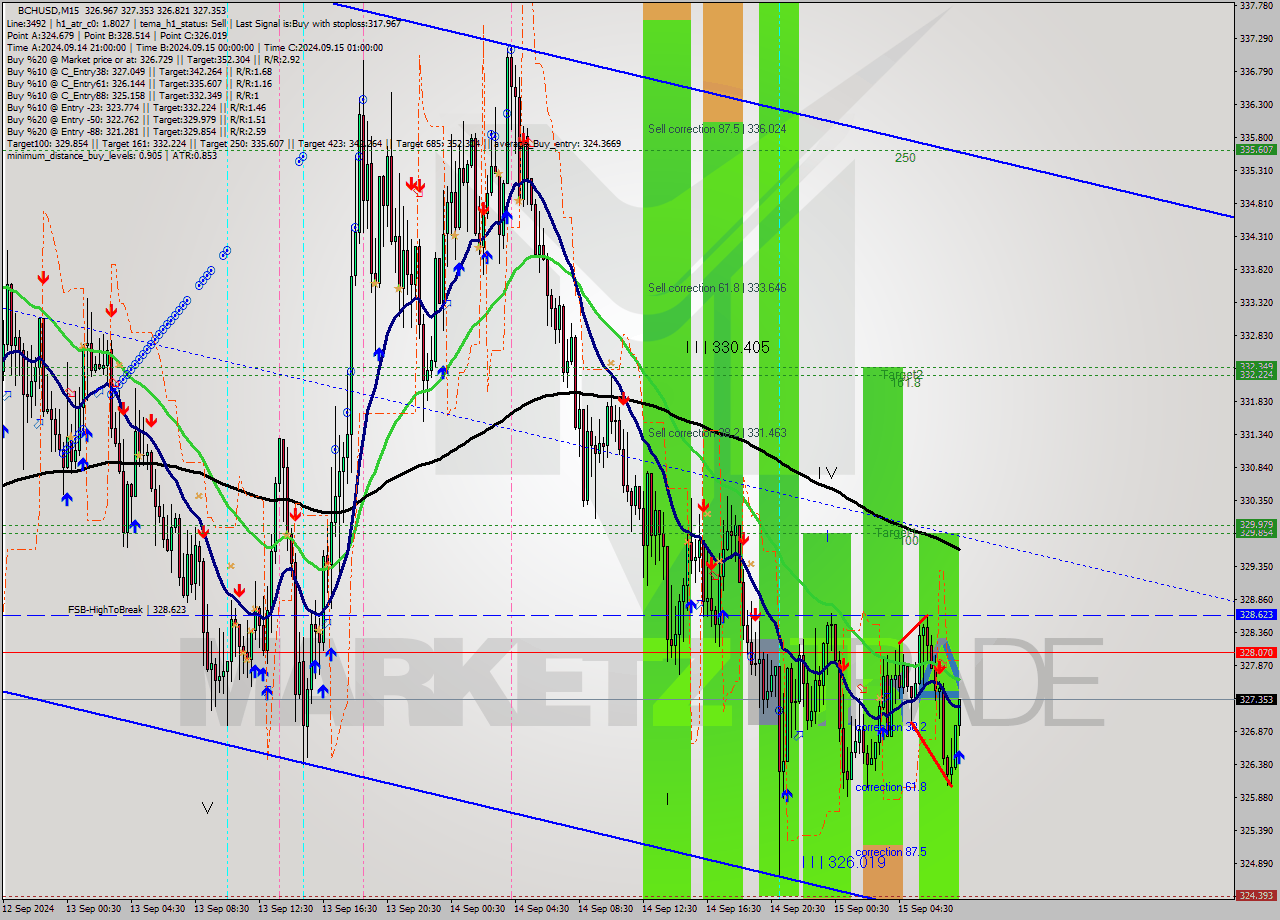Viewport: 1280px width, 920px height.
Task: Click the '14 Sep 00:30' time axis label
Action: tap(477, 909)
